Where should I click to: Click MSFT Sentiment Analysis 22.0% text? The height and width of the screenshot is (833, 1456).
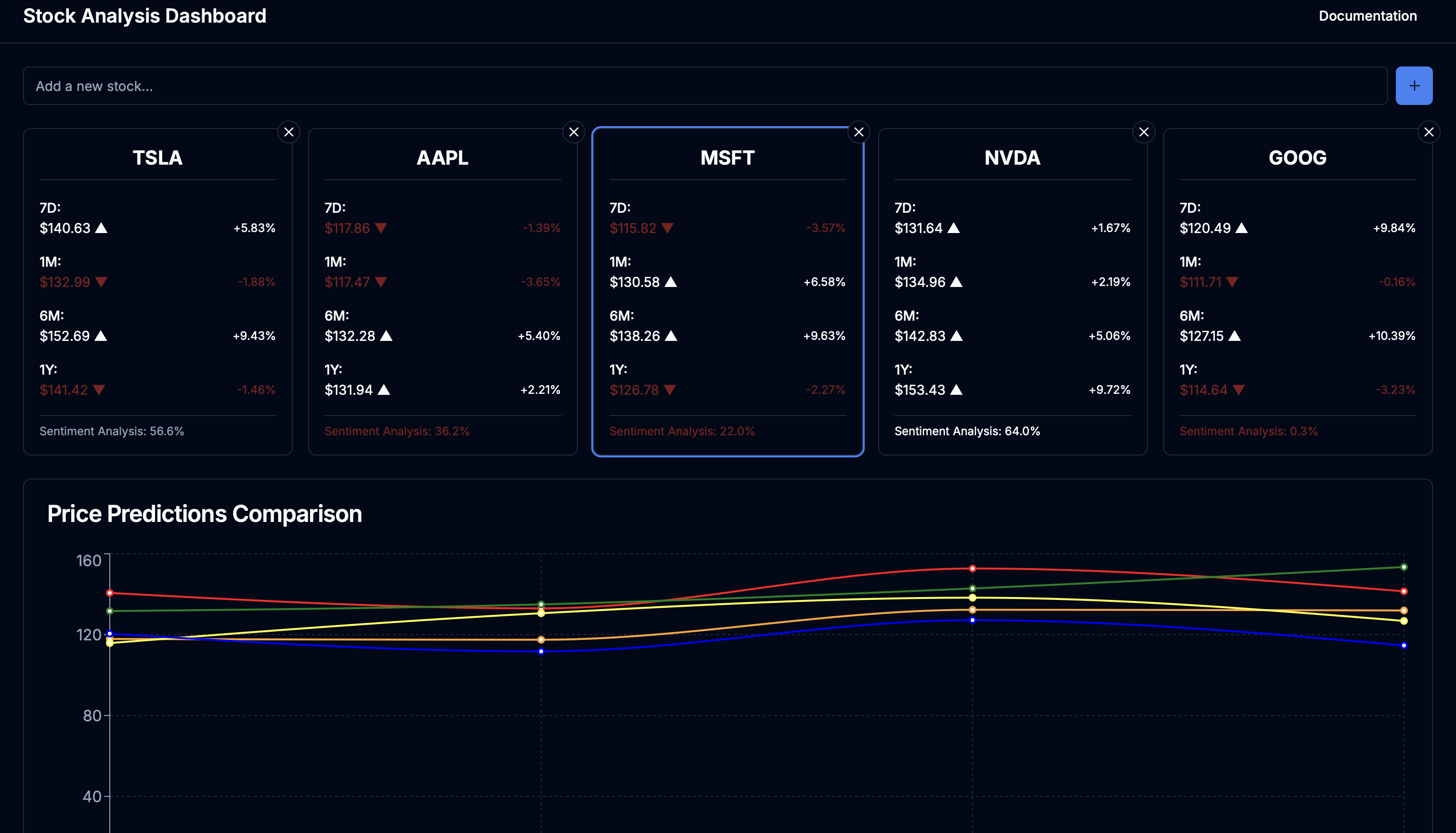682,431
